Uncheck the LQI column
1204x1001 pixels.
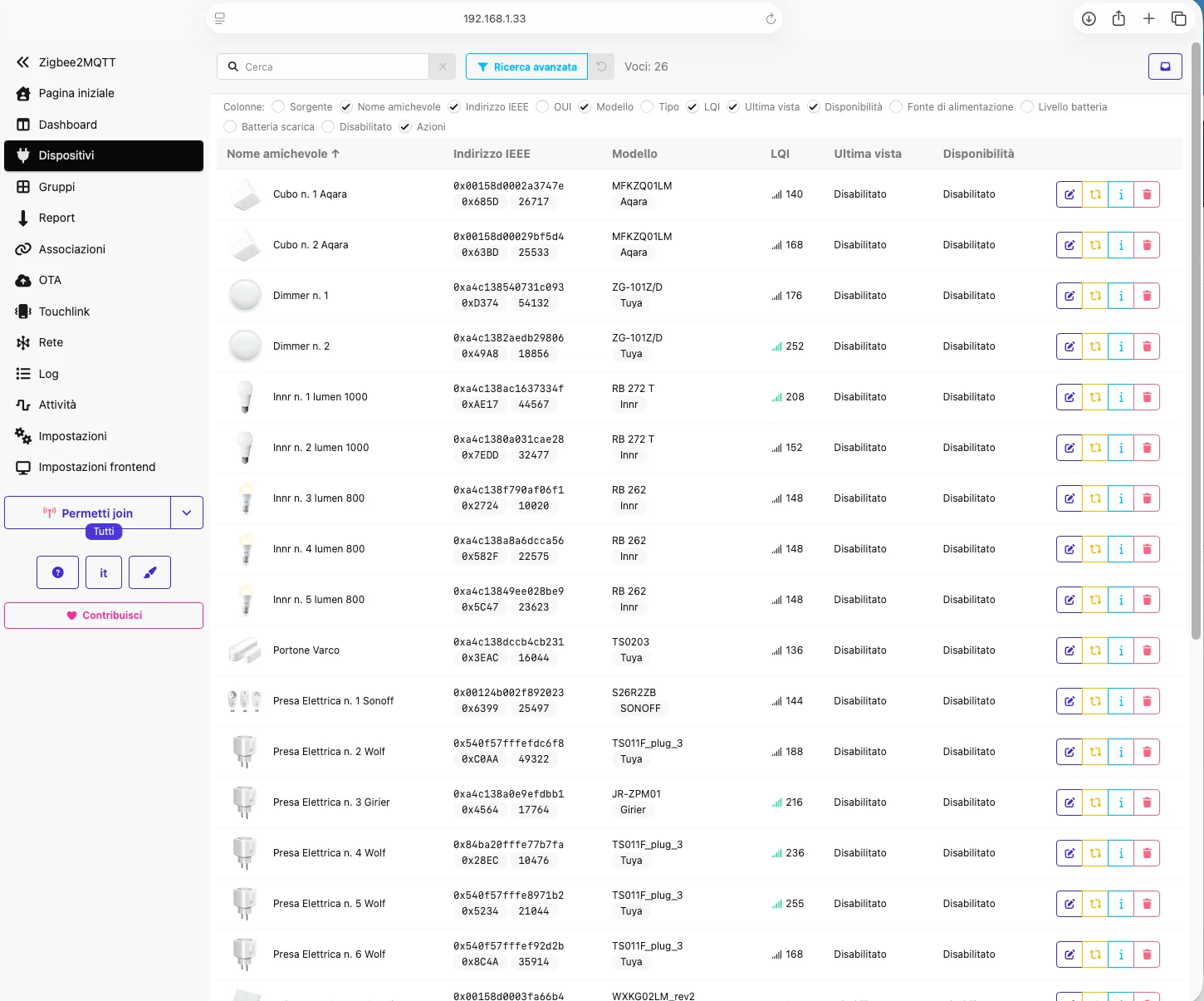693,106
